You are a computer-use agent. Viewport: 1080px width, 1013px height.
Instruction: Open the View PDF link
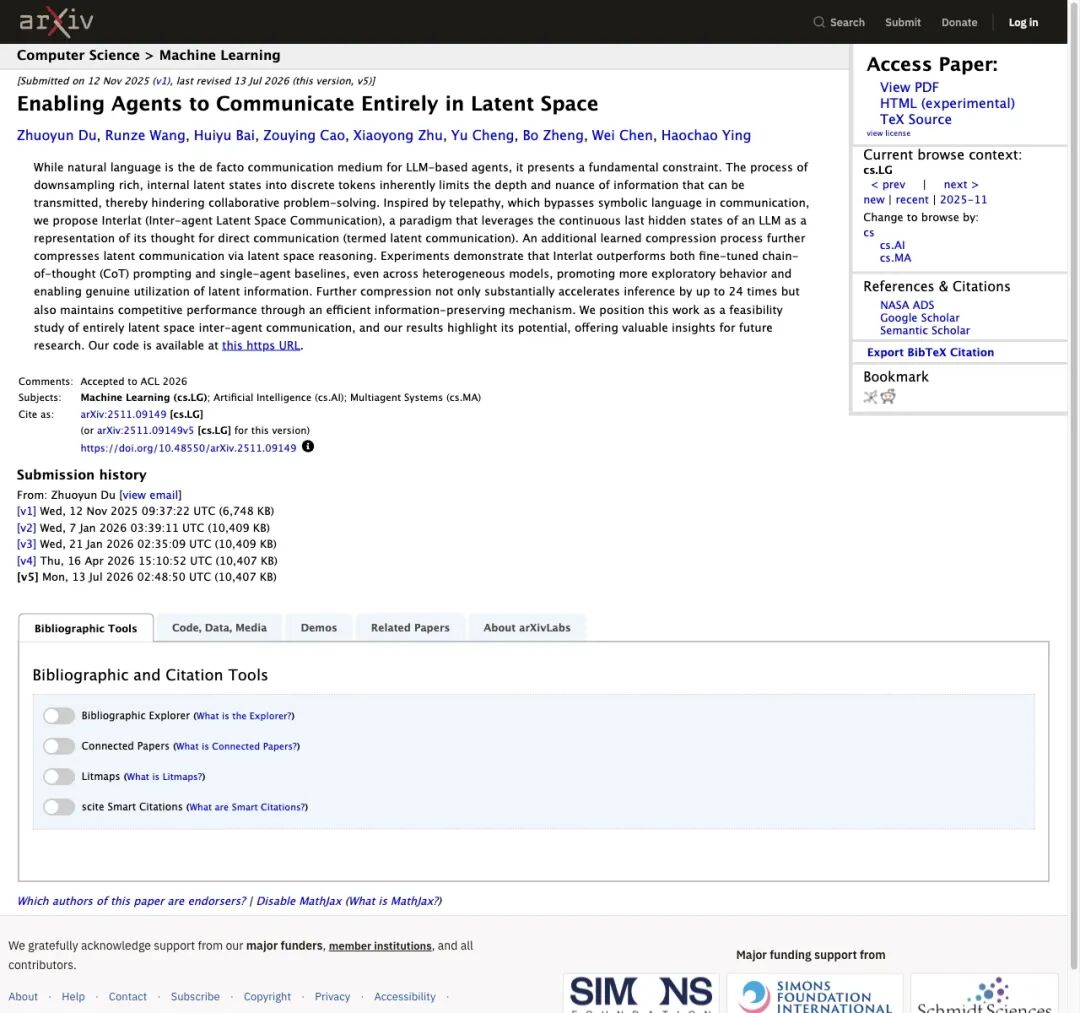click(908, 87)
